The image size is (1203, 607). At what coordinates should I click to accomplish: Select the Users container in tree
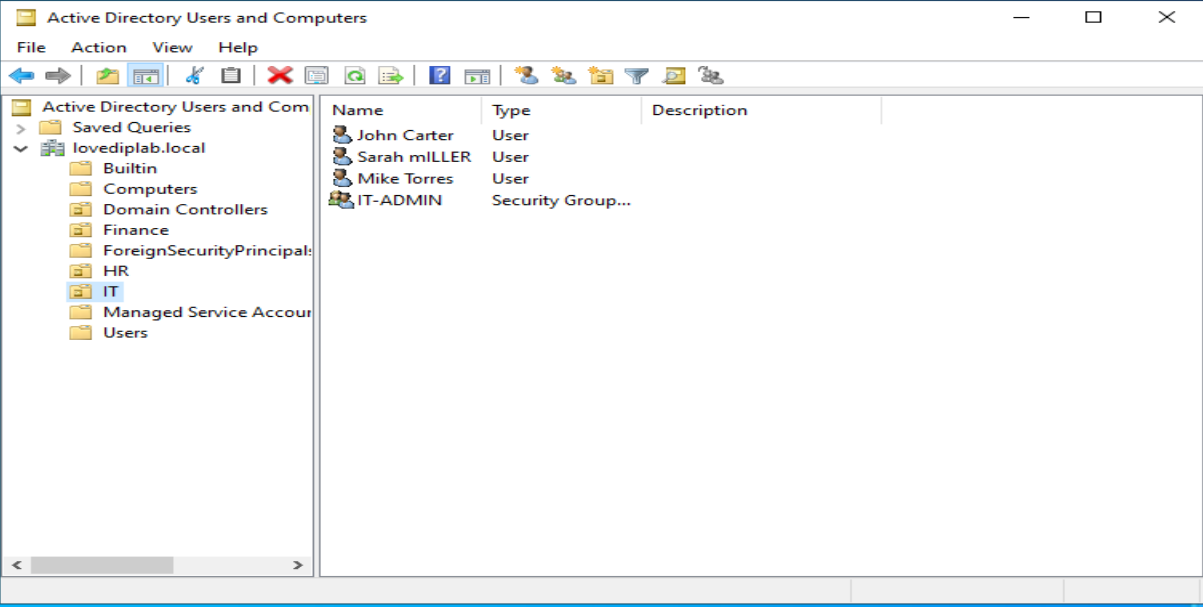[125, 333]
